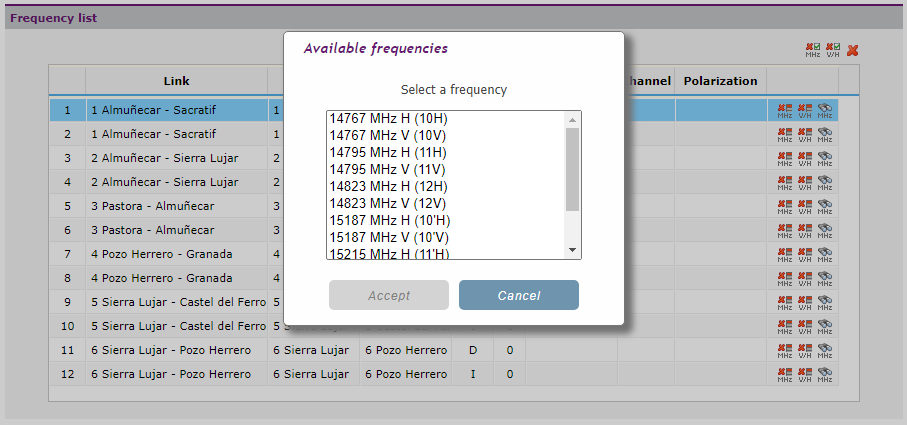Search frequencies with binoculars in row 6
The width and height of the screenshot is (907, 425).
pos(825,230)
